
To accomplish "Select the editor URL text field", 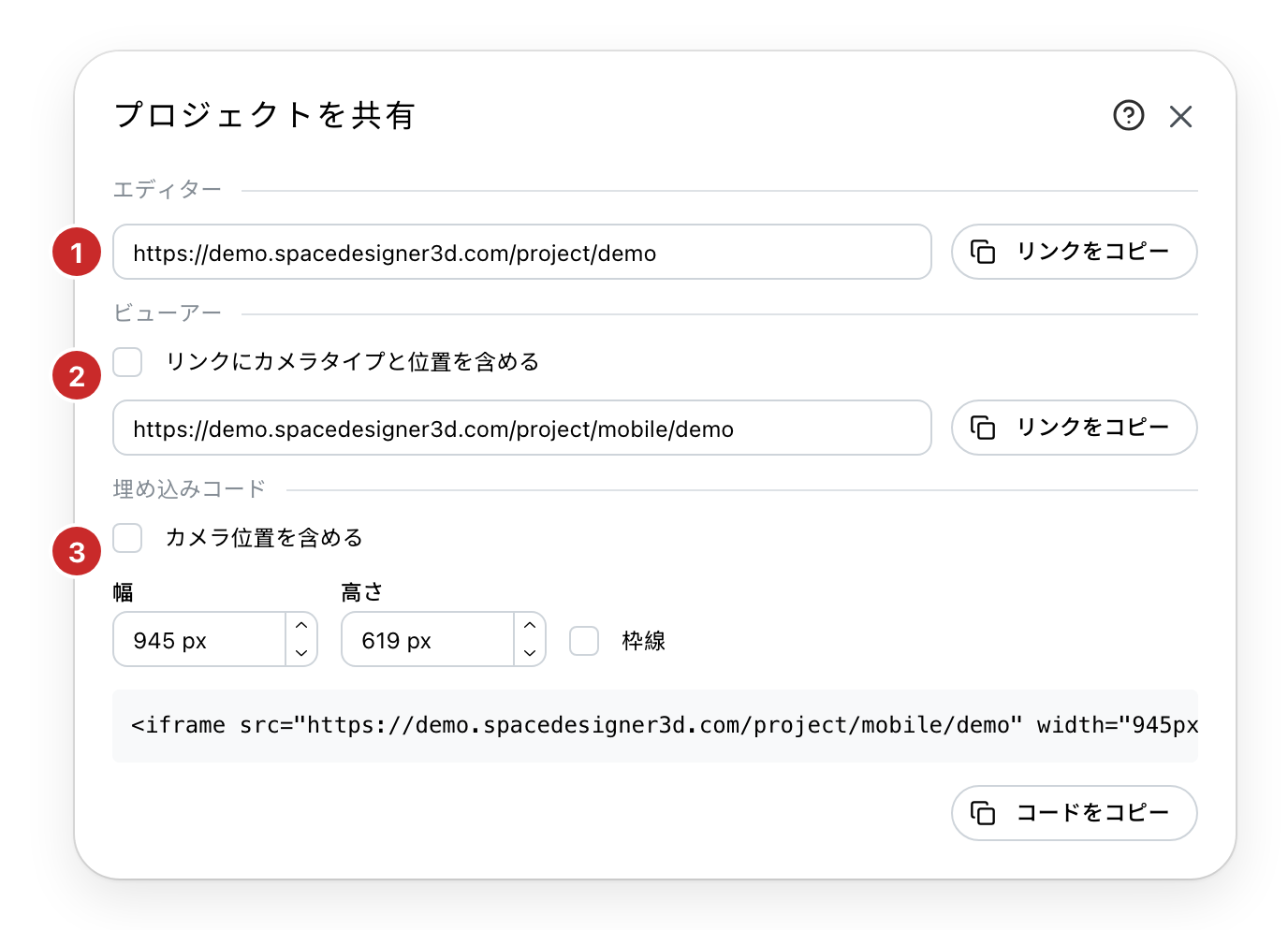I will tap(522, 252).
